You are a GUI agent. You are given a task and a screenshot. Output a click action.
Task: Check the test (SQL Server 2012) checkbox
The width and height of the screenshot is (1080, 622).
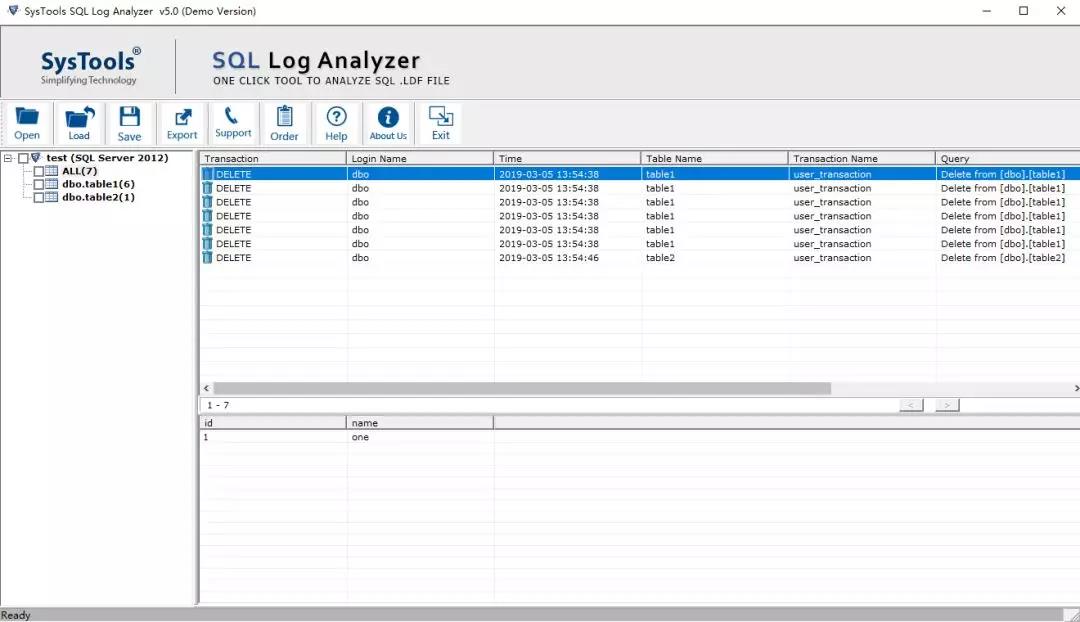pyautogui.click(x=23, y=158)
